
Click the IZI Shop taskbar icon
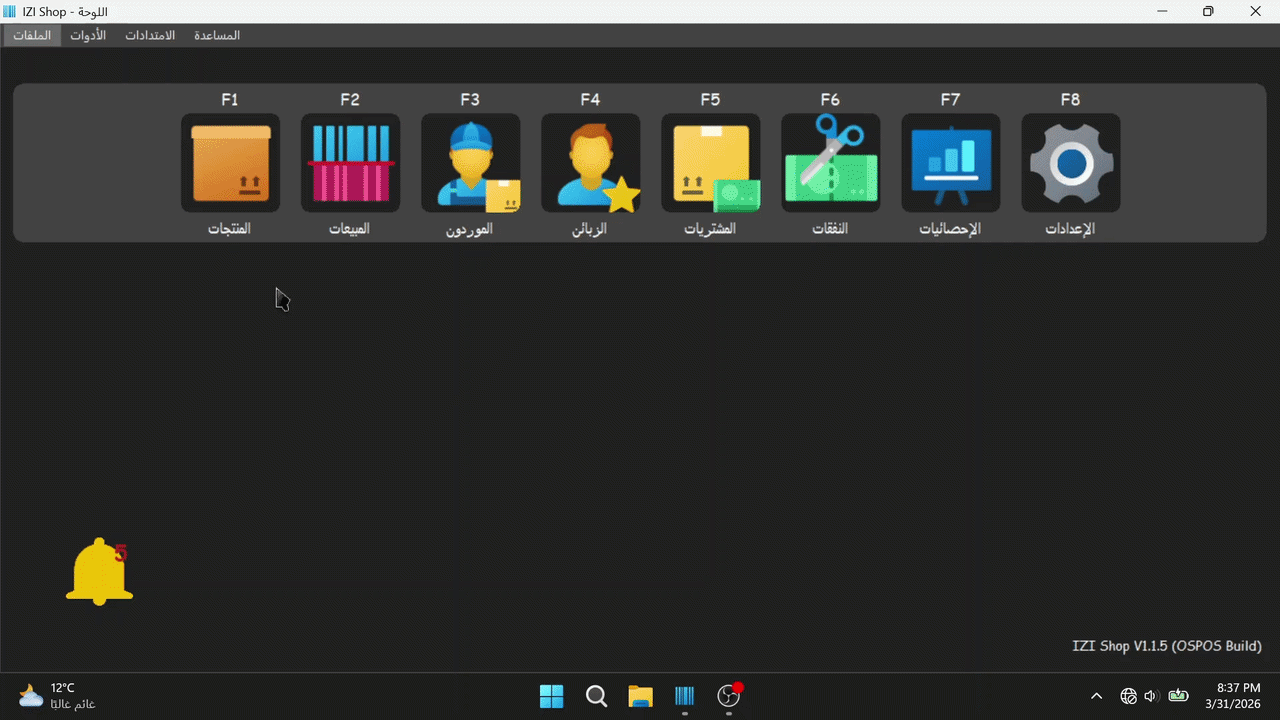tap(685, 696)
